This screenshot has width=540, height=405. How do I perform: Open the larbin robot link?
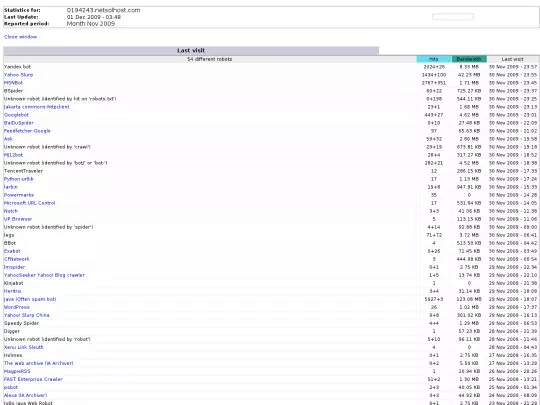pyautogui.click(x=11, y=187)
